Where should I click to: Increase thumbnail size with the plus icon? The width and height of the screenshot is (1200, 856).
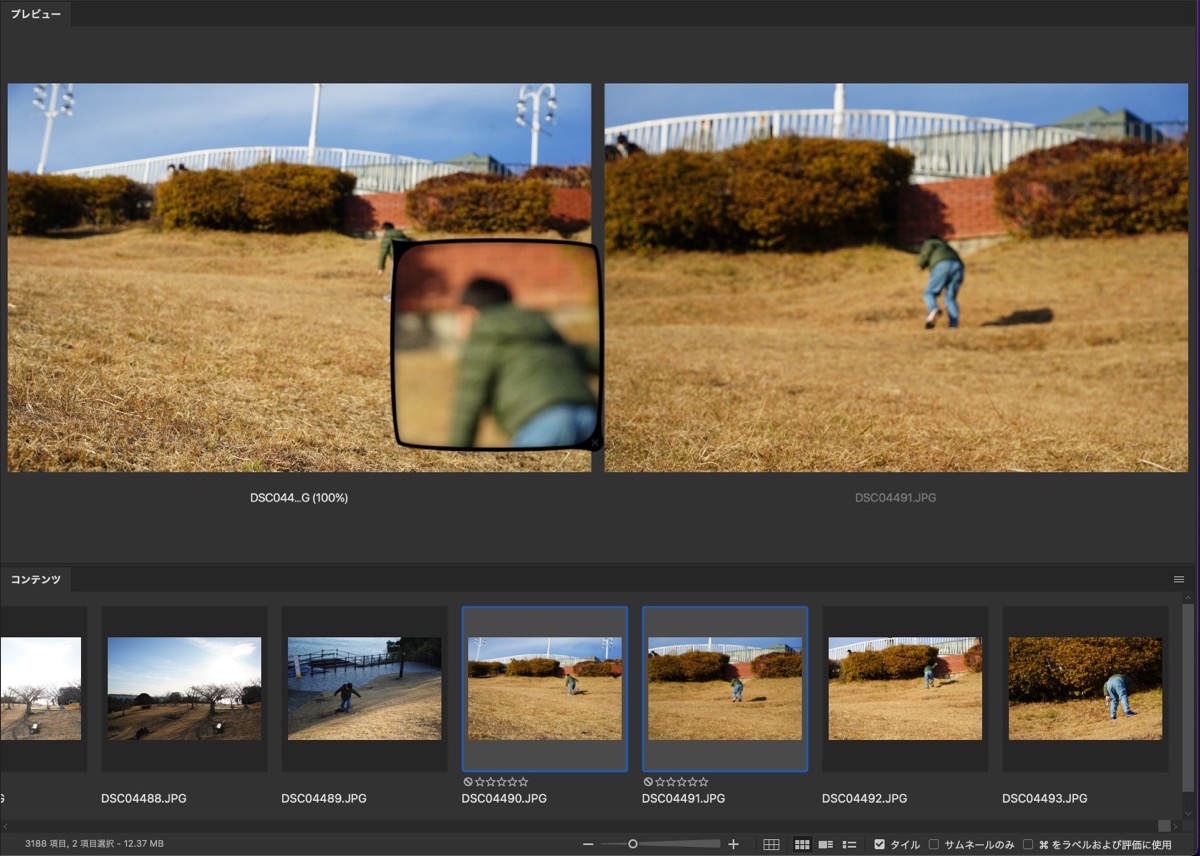733,845
